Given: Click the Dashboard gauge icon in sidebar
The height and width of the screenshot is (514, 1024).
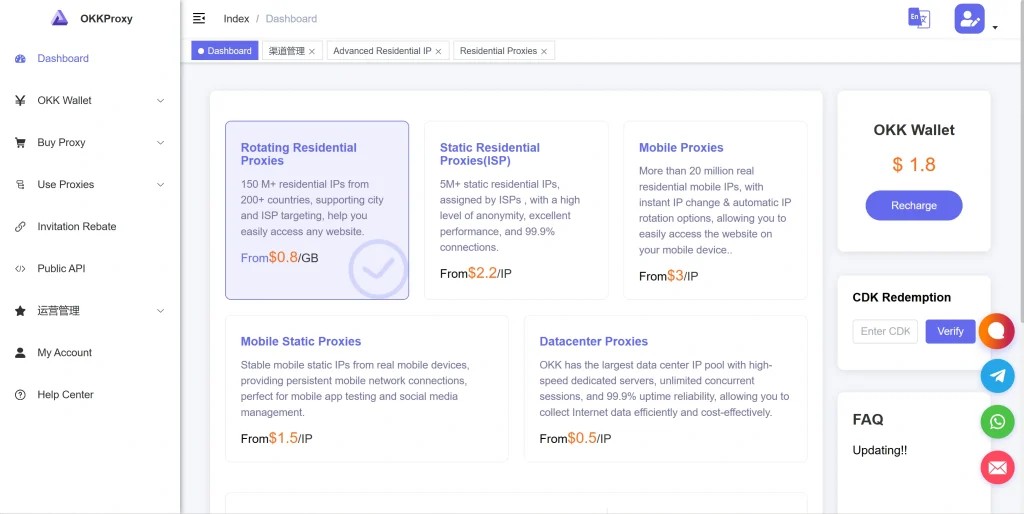Looking at the screenshot, I should pos(20,59).
